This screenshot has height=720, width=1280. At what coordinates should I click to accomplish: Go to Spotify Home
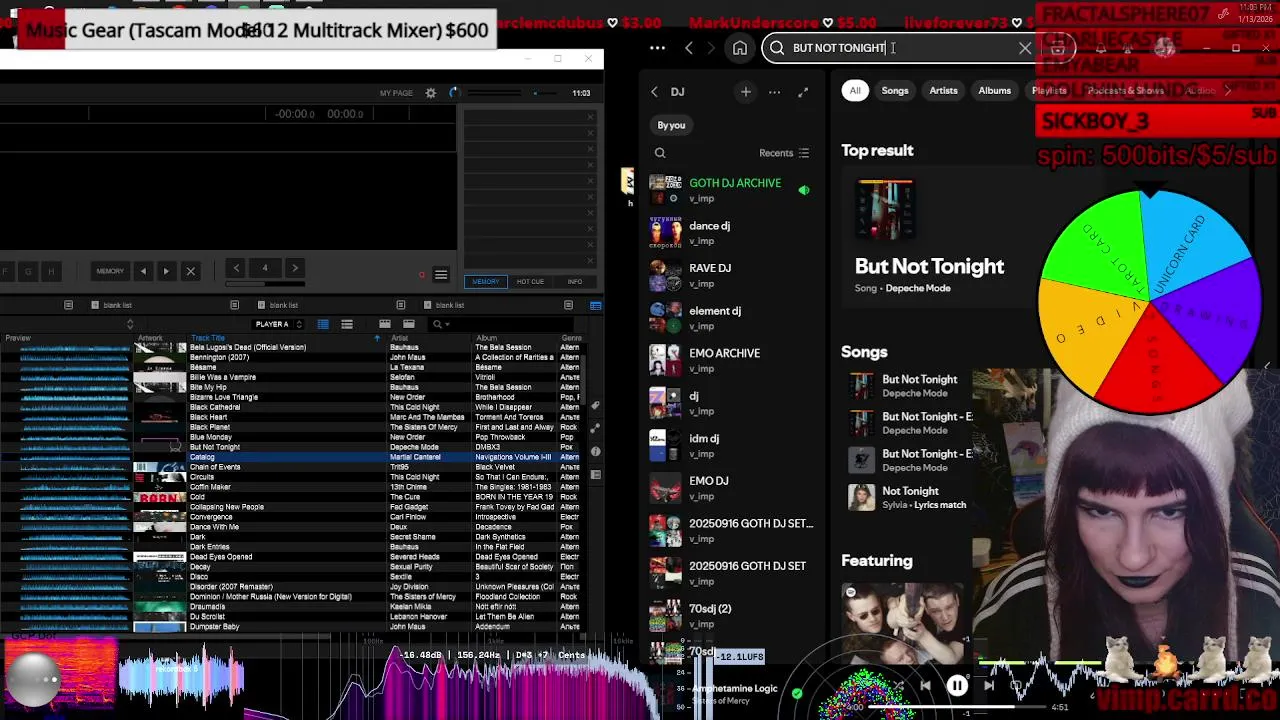click(x=740, y=48)
